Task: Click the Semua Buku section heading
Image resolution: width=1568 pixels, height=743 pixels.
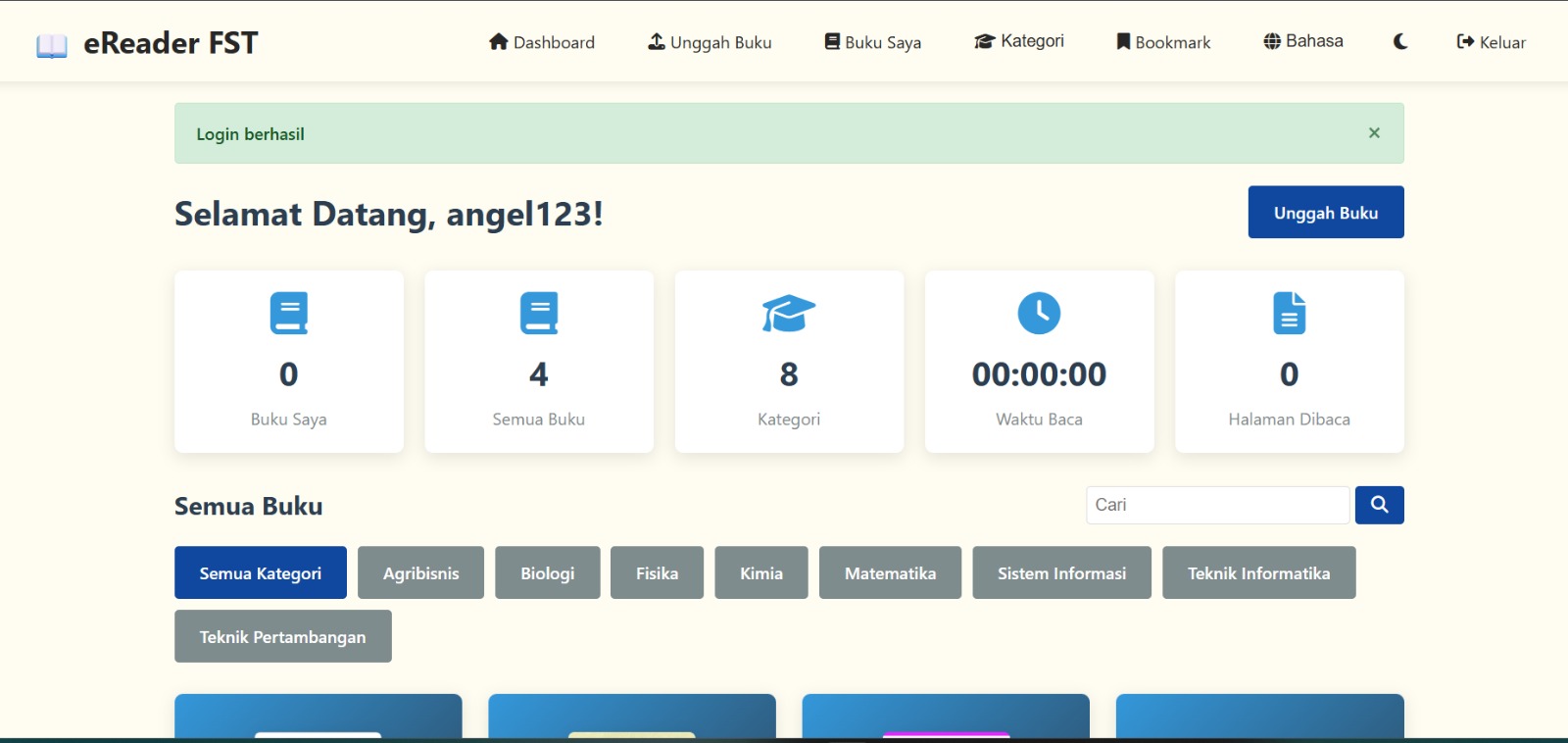Action: coord(249,506)
